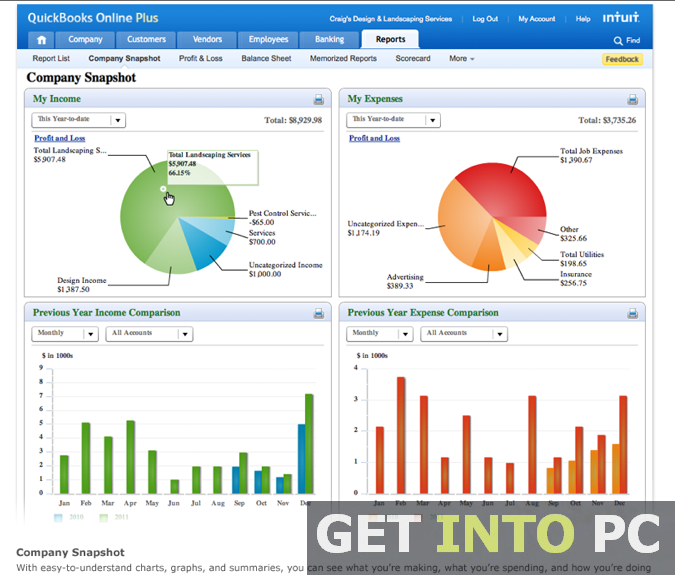Click the Services $700.00 label

point(262,237)
